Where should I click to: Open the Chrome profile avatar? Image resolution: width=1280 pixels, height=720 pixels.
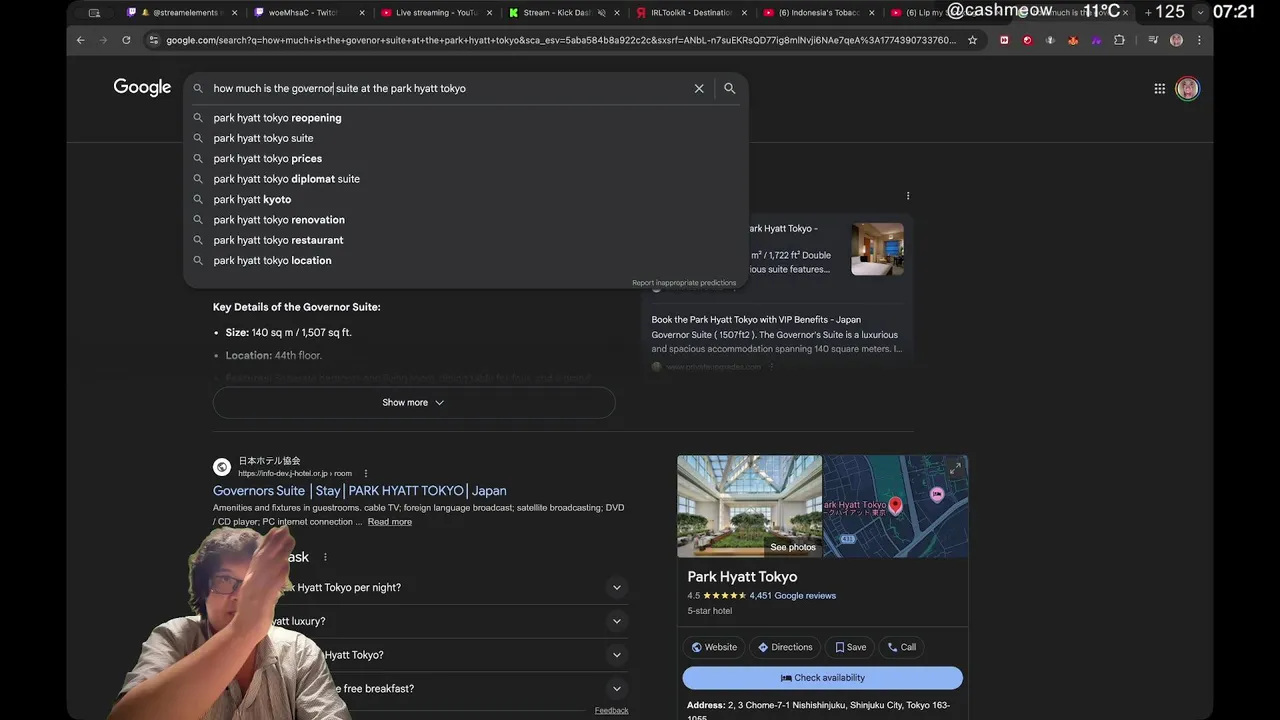(1176, 40)
